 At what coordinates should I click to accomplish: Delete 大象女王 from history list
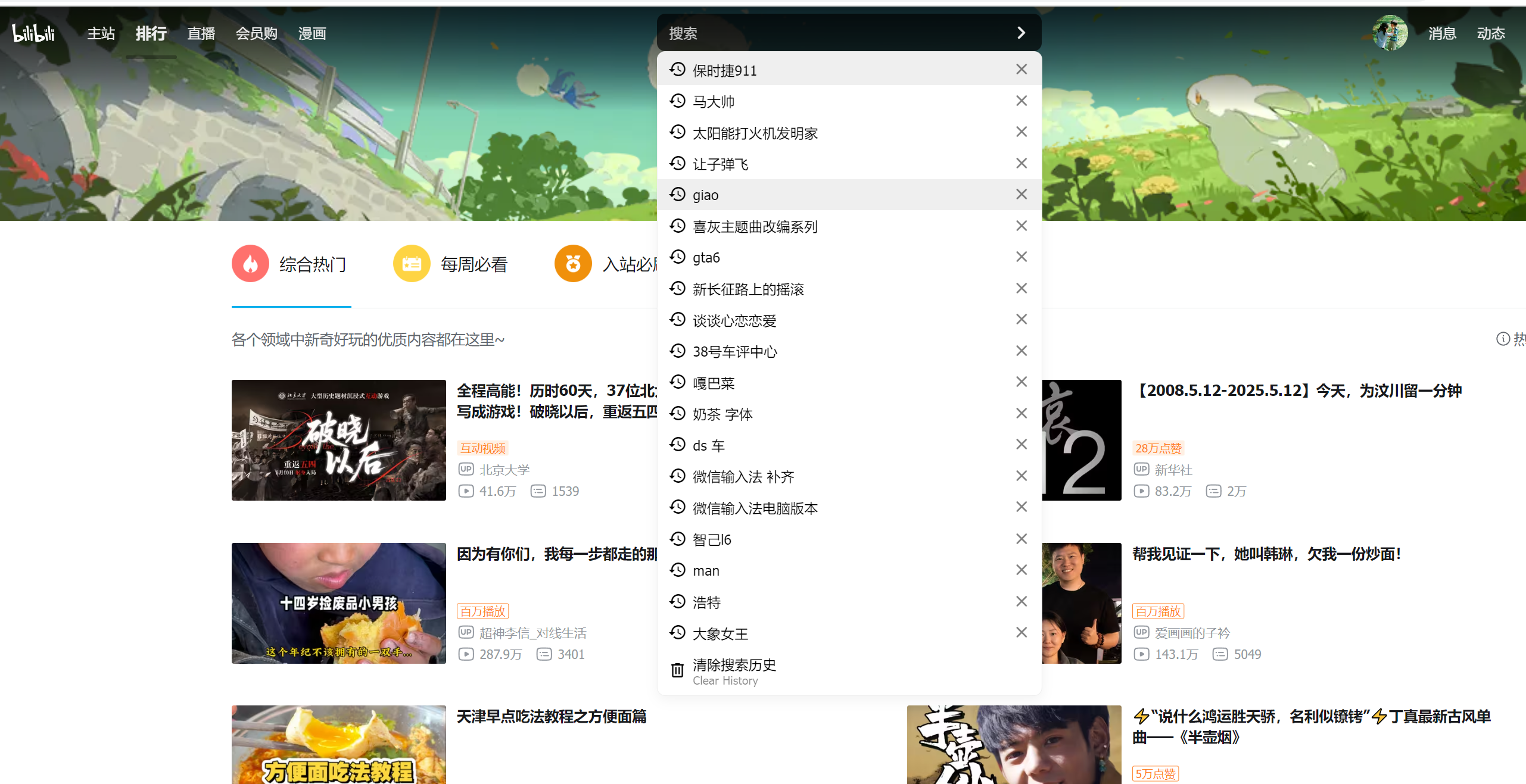click(1021, 633)
